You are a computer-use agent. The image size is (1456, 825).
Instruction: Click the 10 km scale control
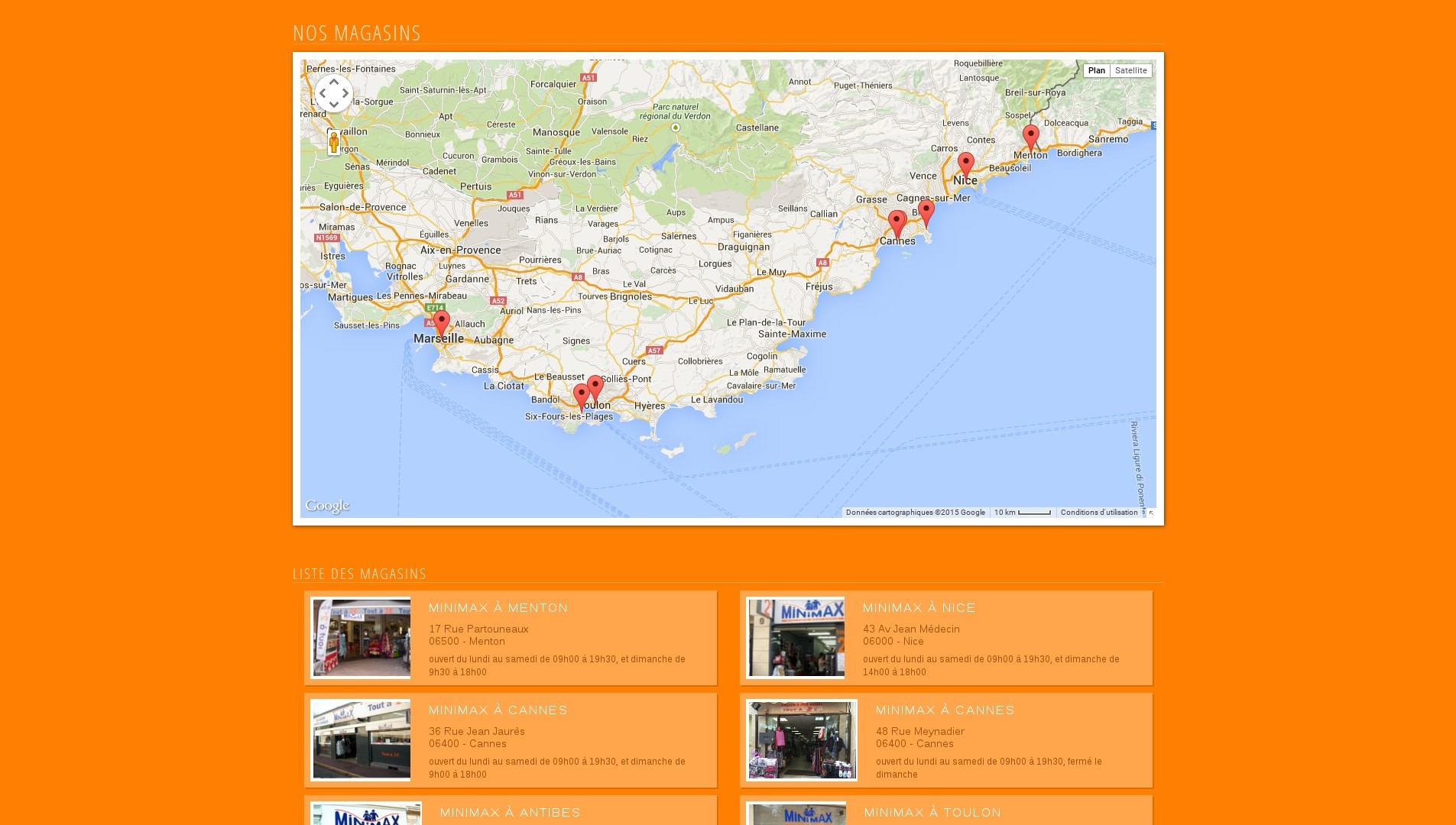(1023, 513)
